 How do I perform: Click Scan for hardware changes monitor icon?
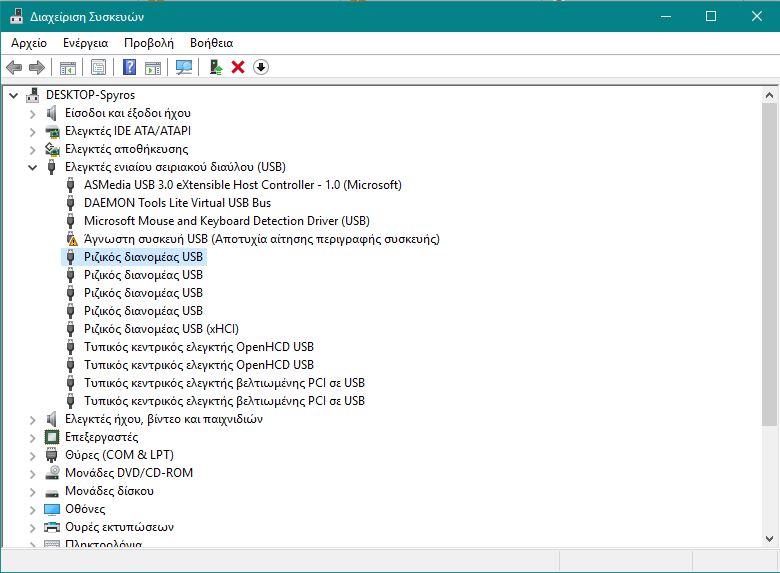tap(183, 67)
